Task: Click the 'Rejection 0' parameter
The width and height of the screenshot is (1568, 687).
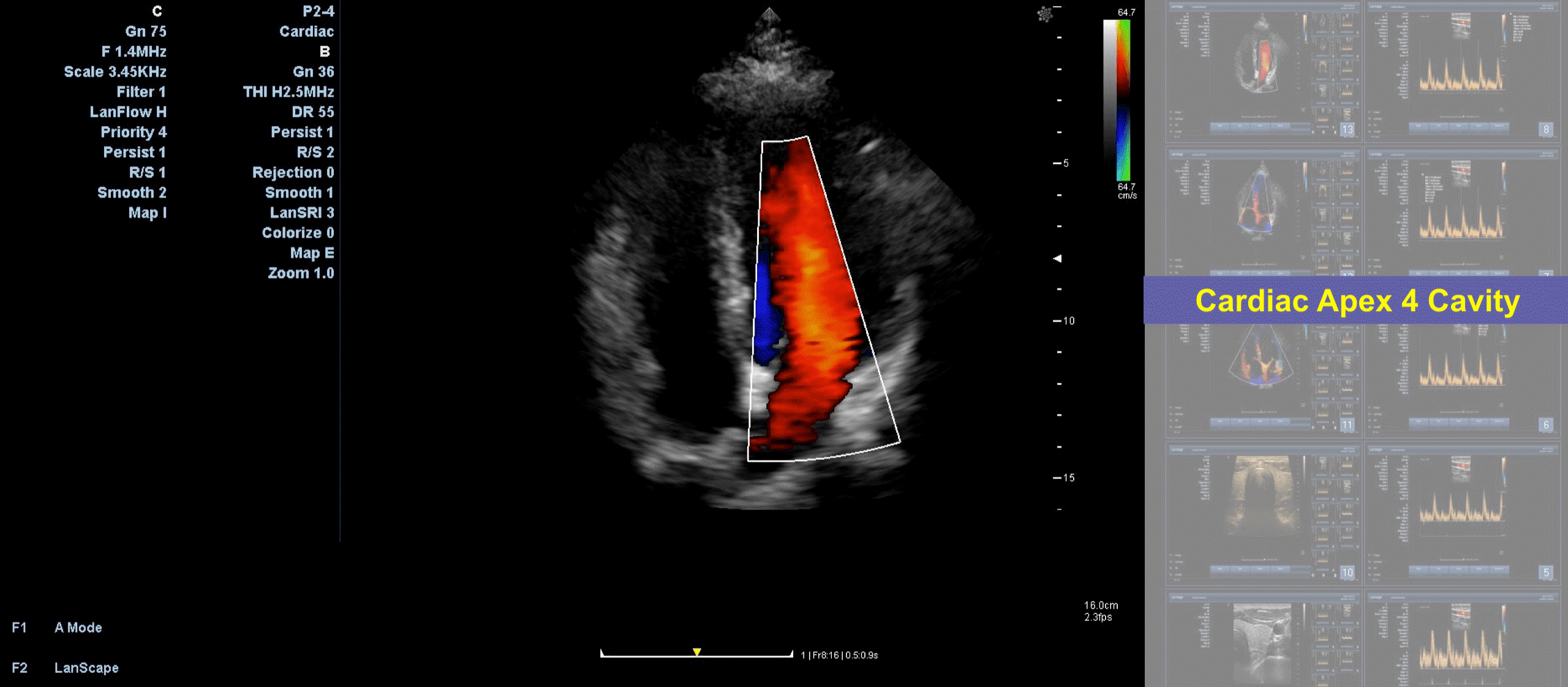Action: (x=293, y=173)
